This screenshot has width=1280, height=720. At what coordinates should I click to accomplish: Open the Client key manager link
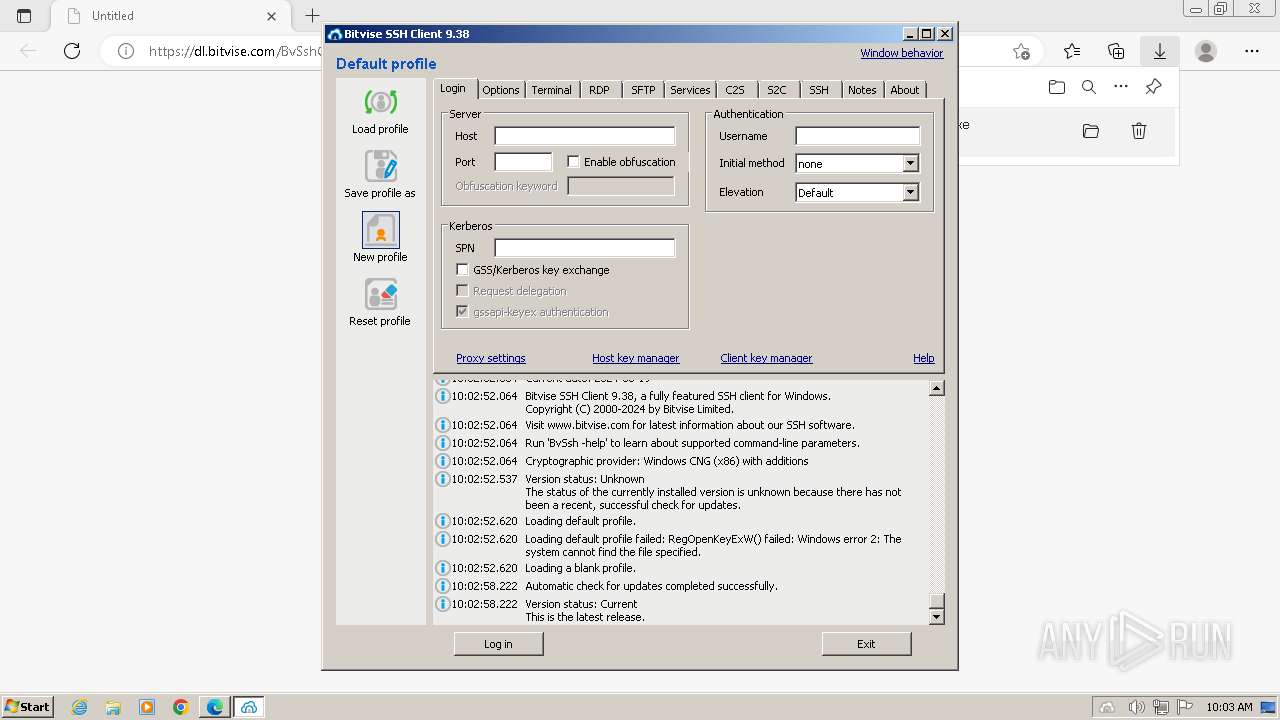click(x=766, y=358)
